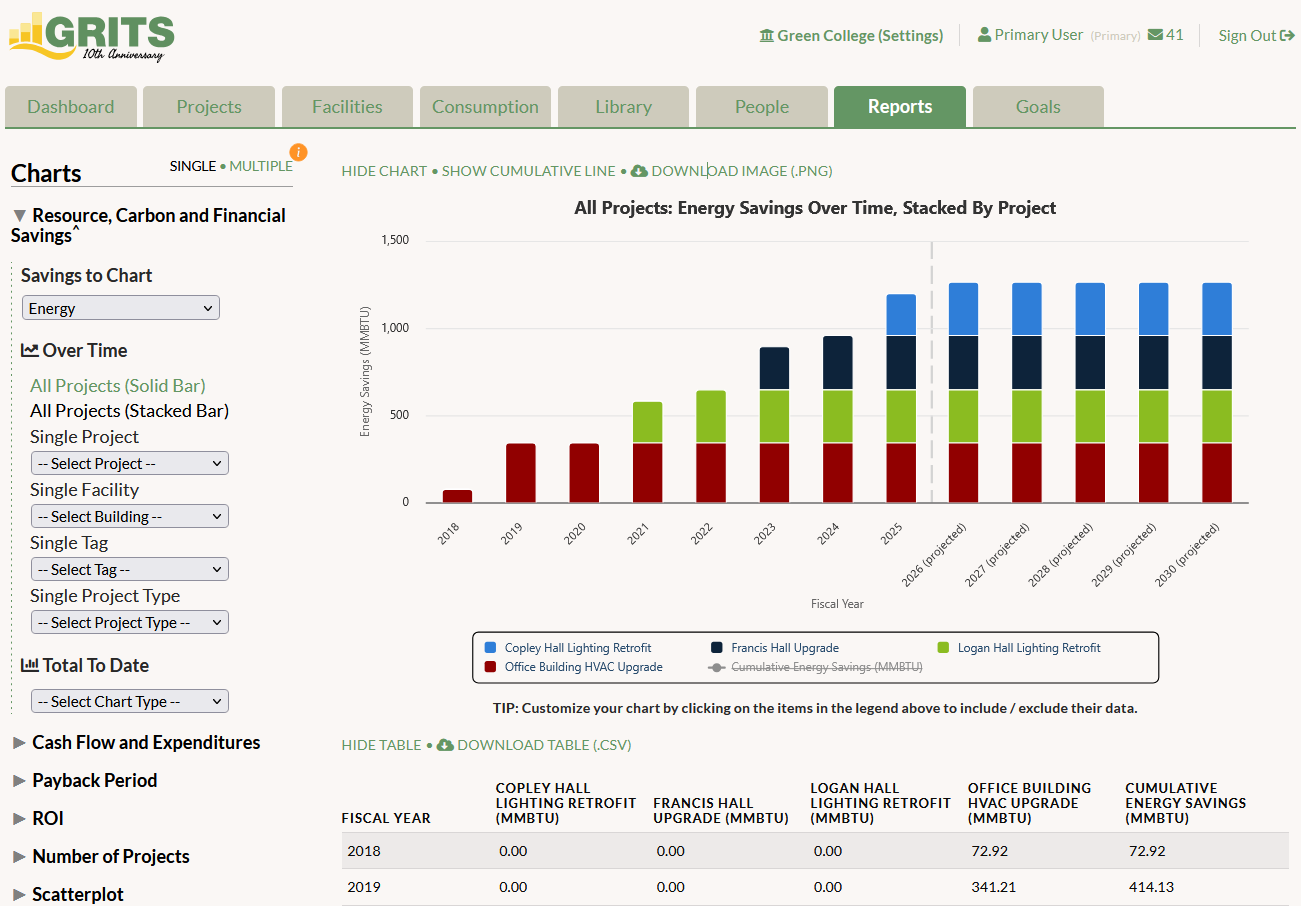This screenshot has width=1301, height=906.
Task: Open the Select Project dropdown
Action: 130,463
